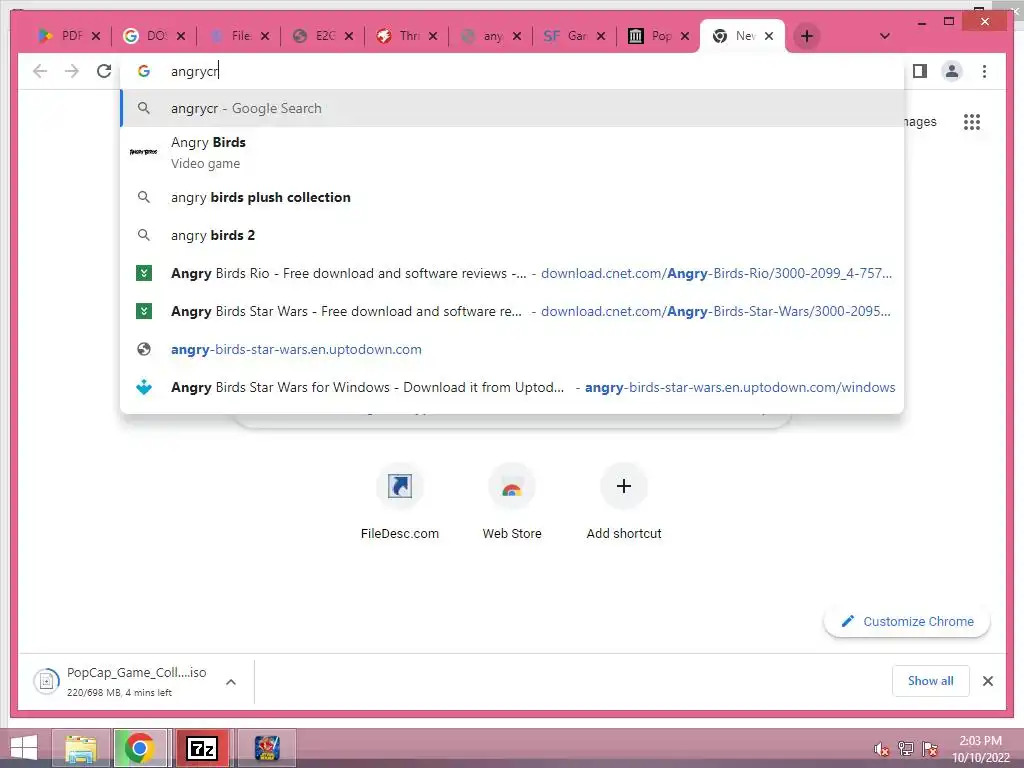Click the muted volume tray icon
The width and height of the screenshot is (1024, 768).
(882, 750)
